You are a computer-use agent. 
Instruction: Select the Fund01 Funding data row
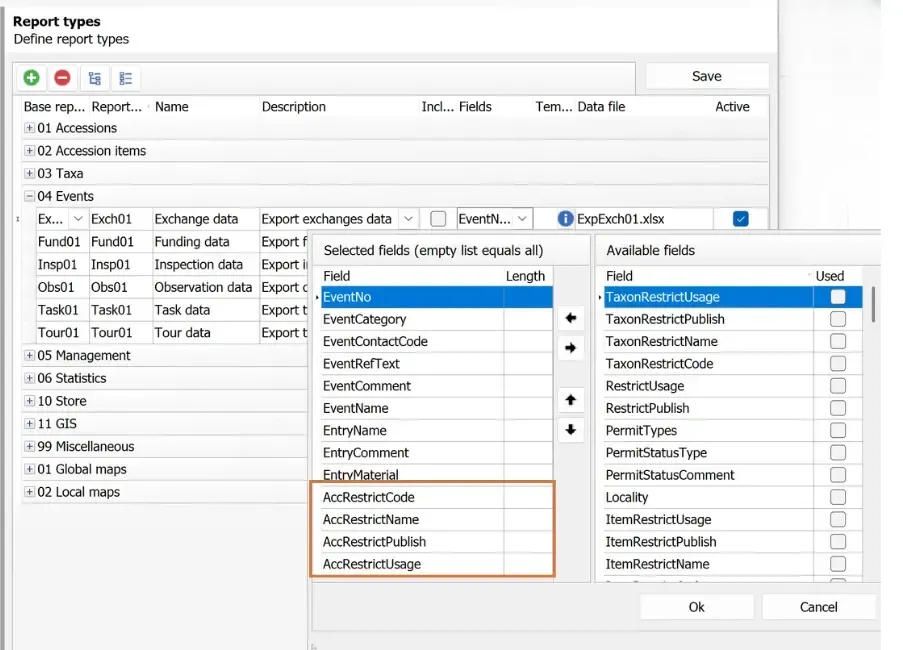click(x=172, y=242)
